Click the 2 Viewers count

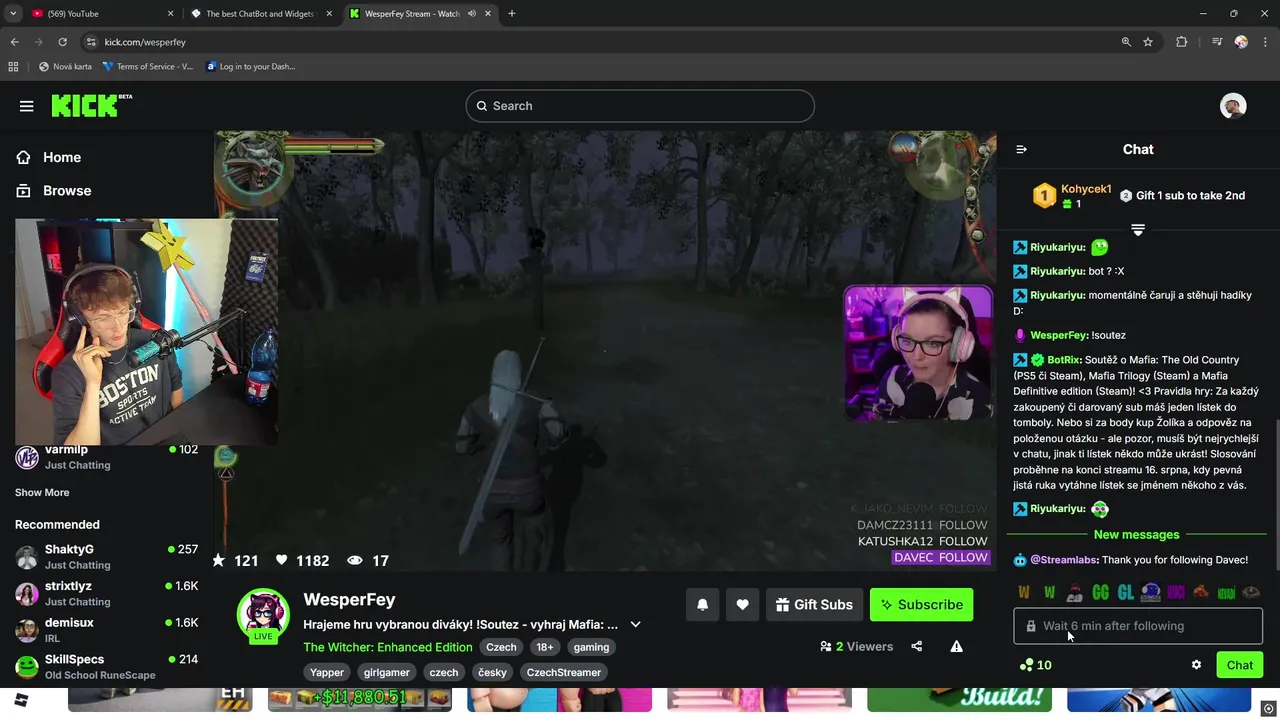click(856, 646)
